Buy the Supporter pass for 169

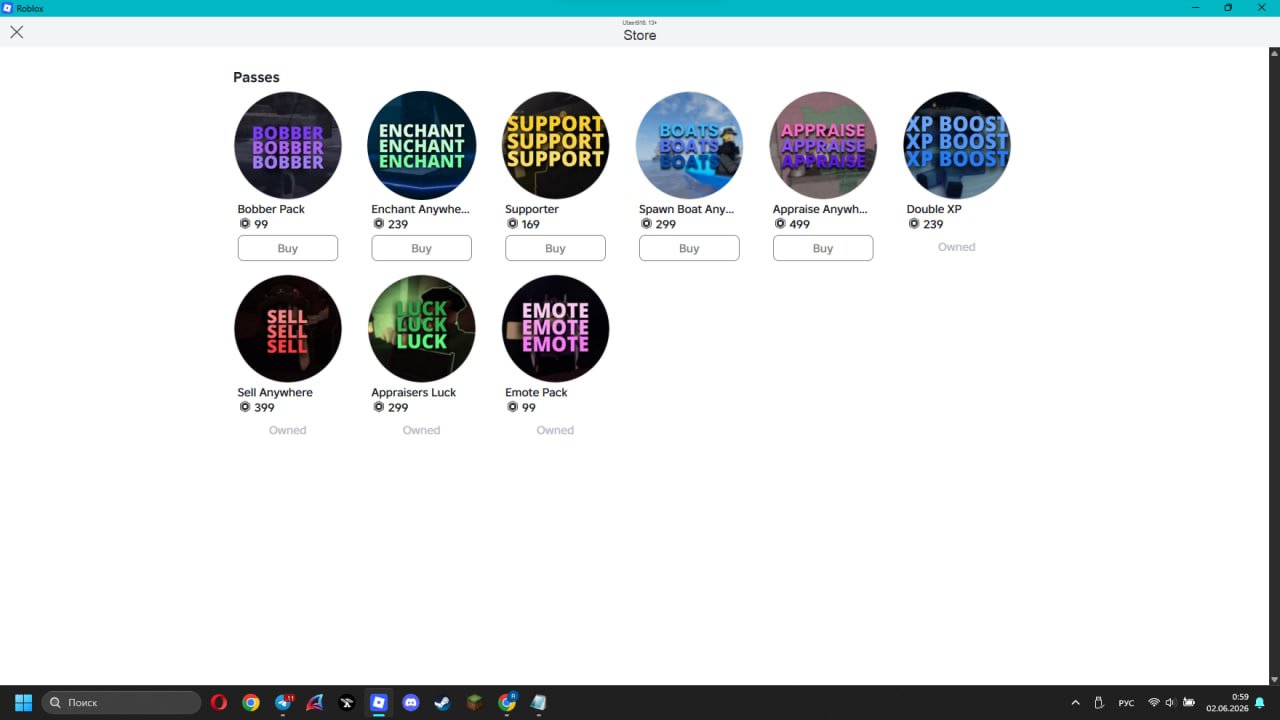tap(555, 248)
